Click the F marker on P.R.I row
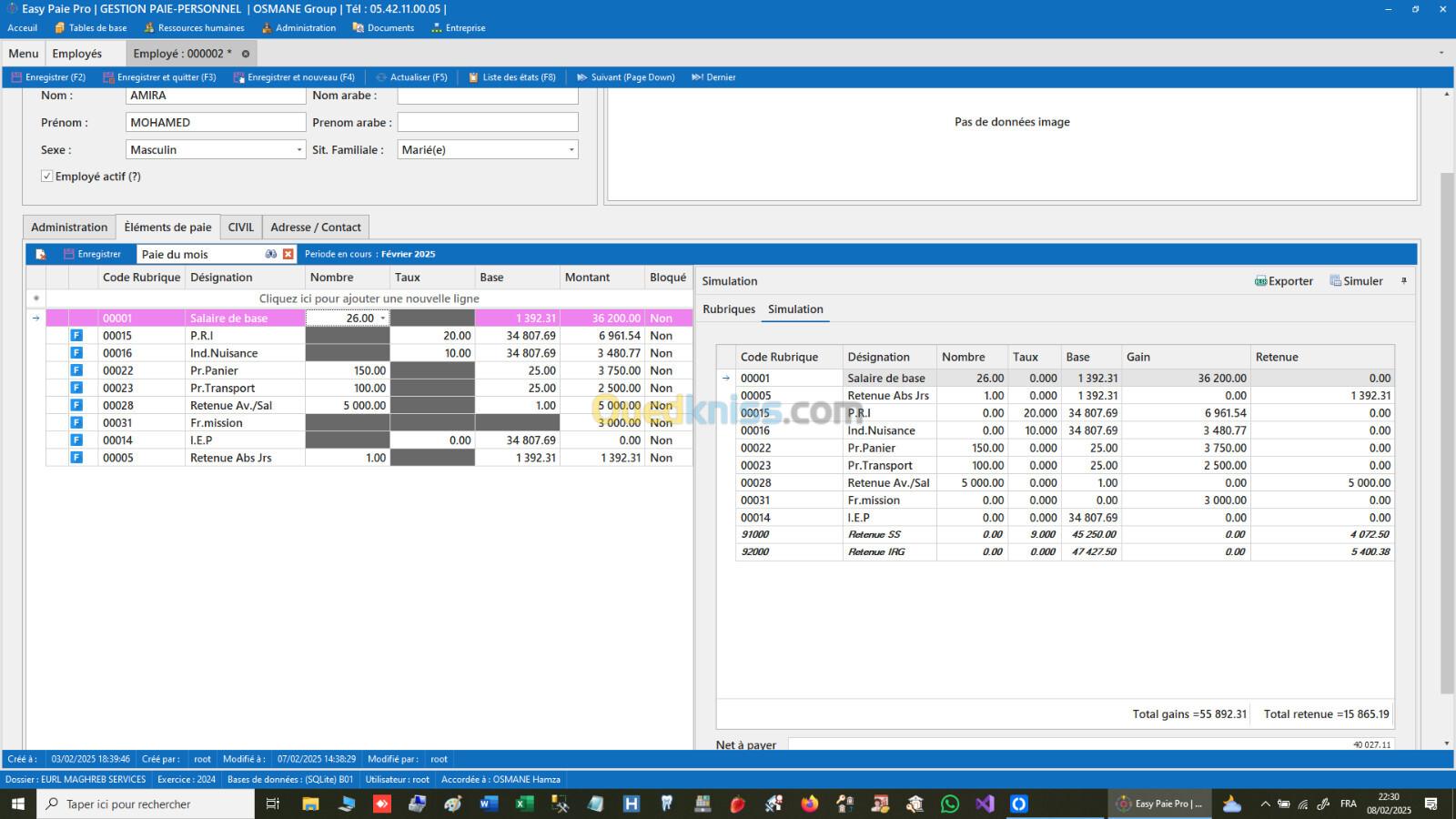 click(76, 336)
